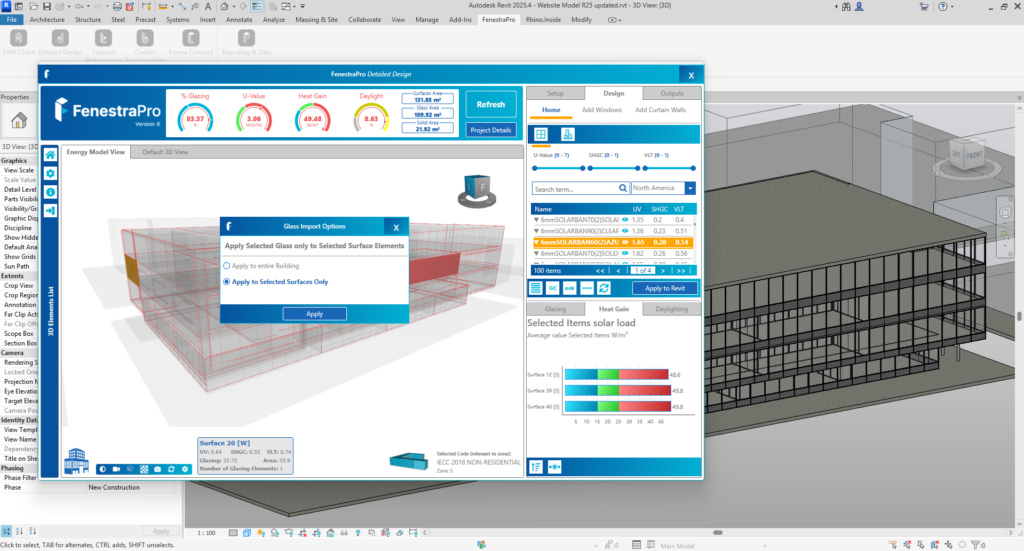Click the Refresh button

coord(490,104)
